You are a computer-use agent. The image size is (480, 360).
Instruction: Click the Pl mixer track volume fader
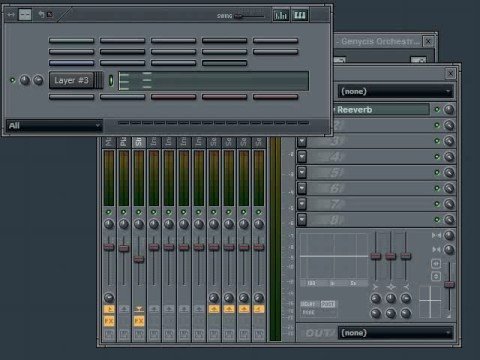[x=124, y=248]
